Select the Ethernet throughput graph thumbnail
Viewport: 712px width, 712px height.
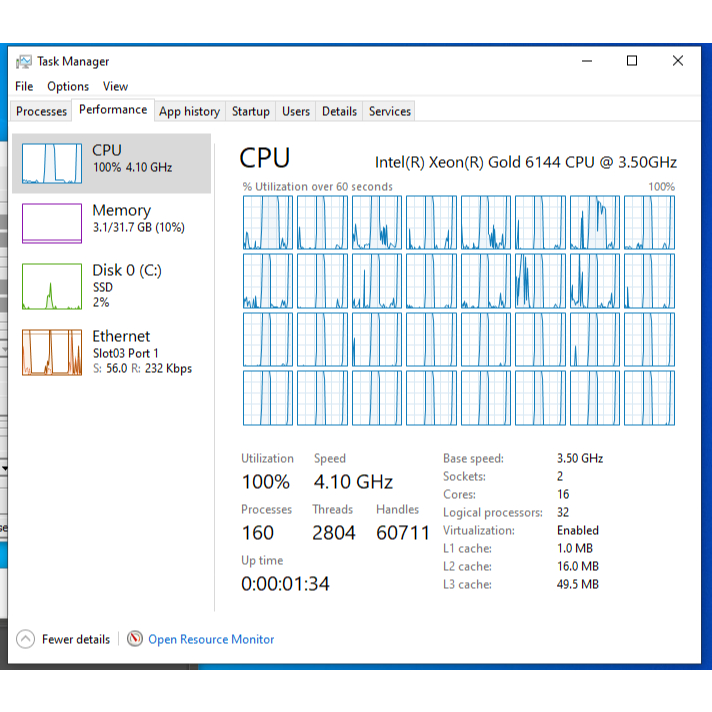coord(52,352)
